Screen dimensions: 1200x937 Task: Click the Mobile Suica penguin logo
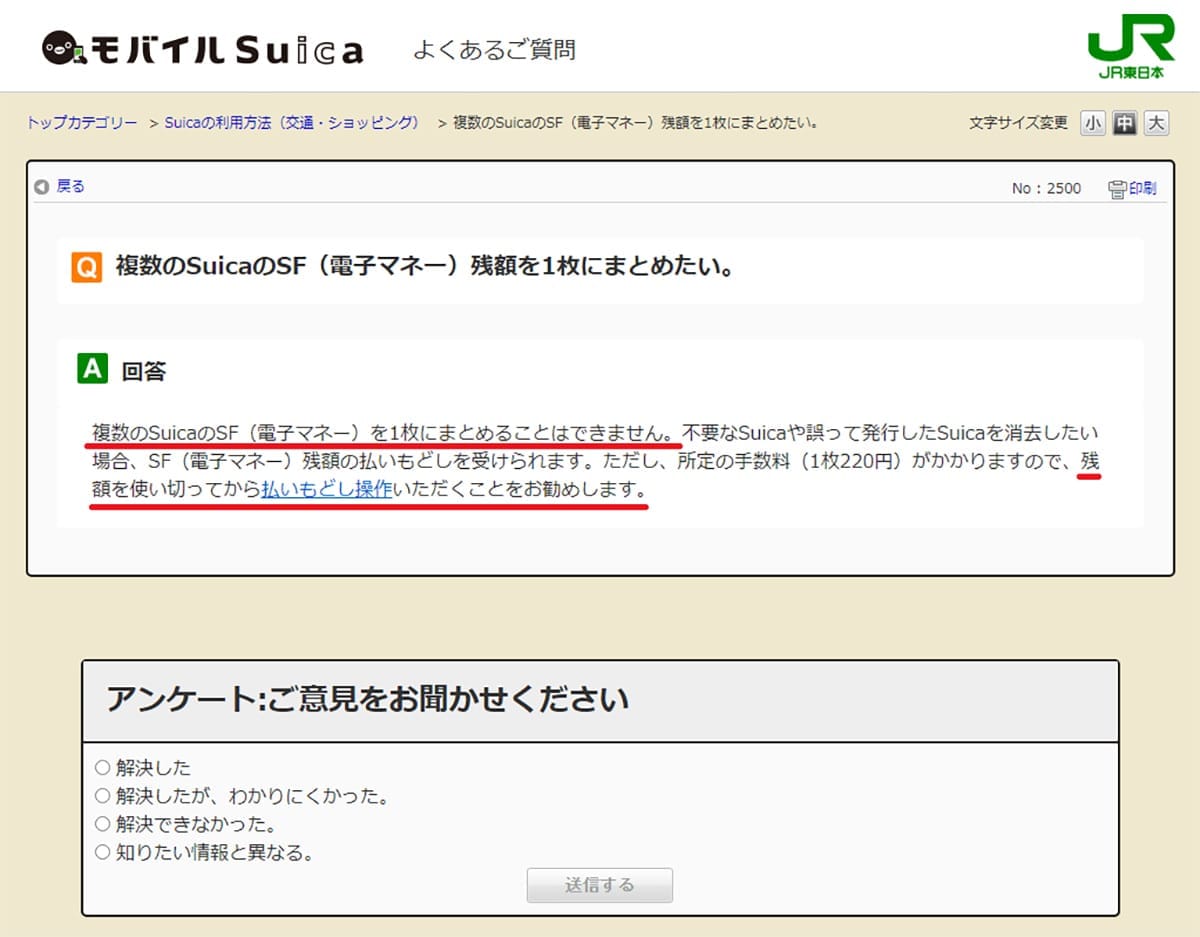(x=203, y=48)
